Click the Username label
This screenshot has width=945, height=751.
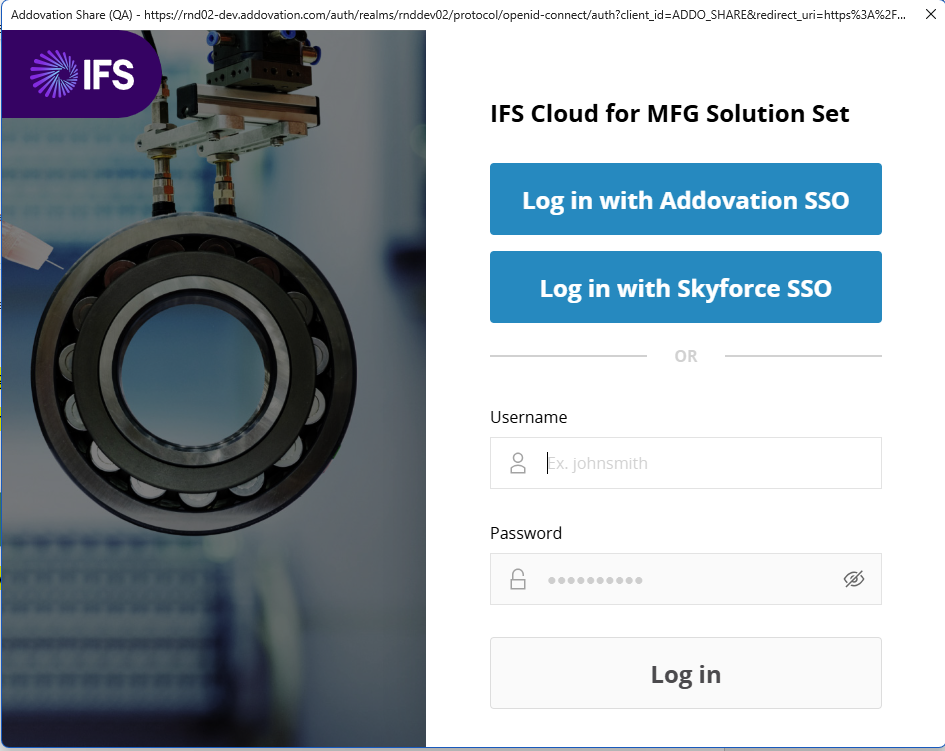click(528, 417)
